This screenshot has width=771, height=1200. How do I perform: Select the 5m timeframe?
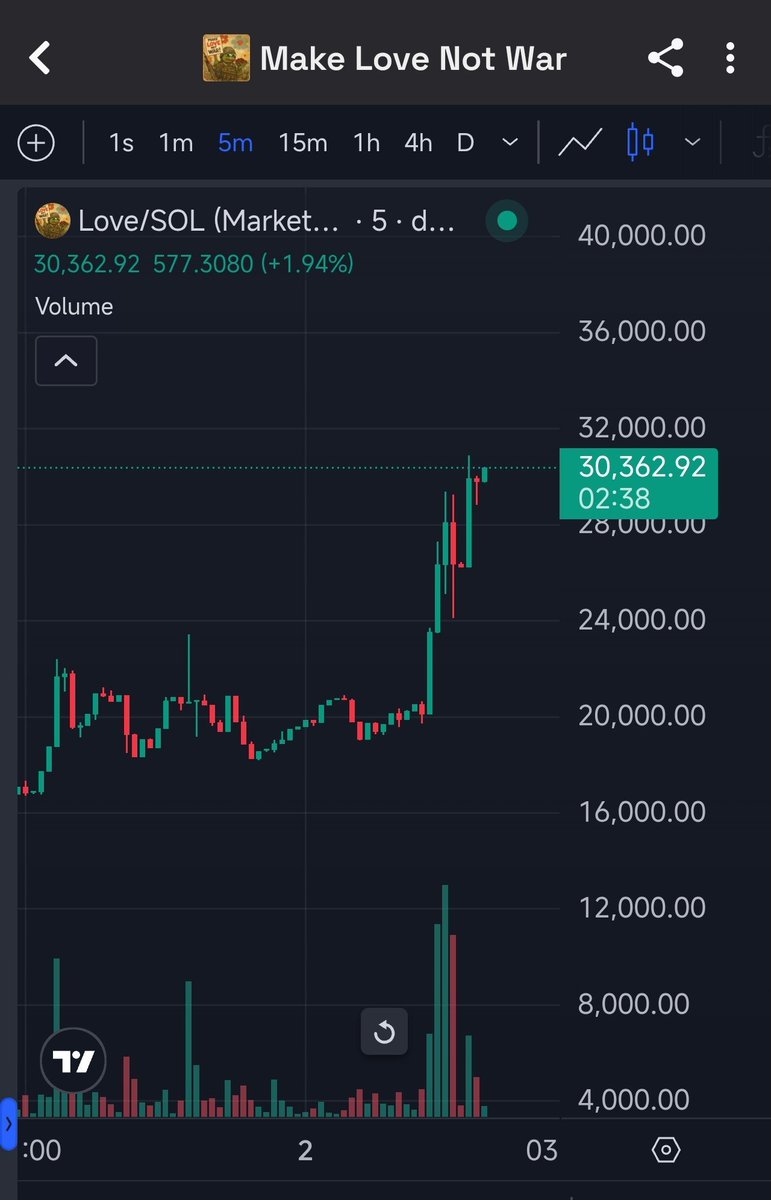coord(236,143)
